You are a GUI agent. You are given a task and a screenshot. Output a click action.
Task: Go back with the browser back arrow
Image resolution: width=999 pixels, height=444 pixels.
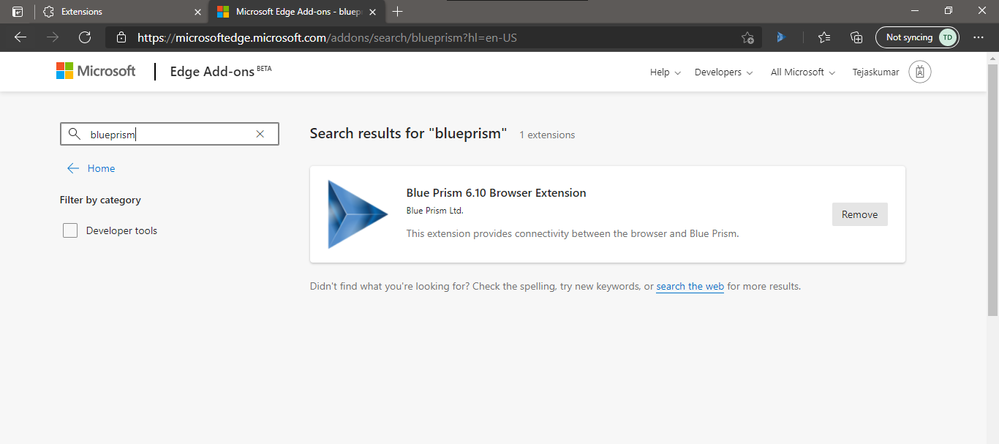(x=20, y=38)
